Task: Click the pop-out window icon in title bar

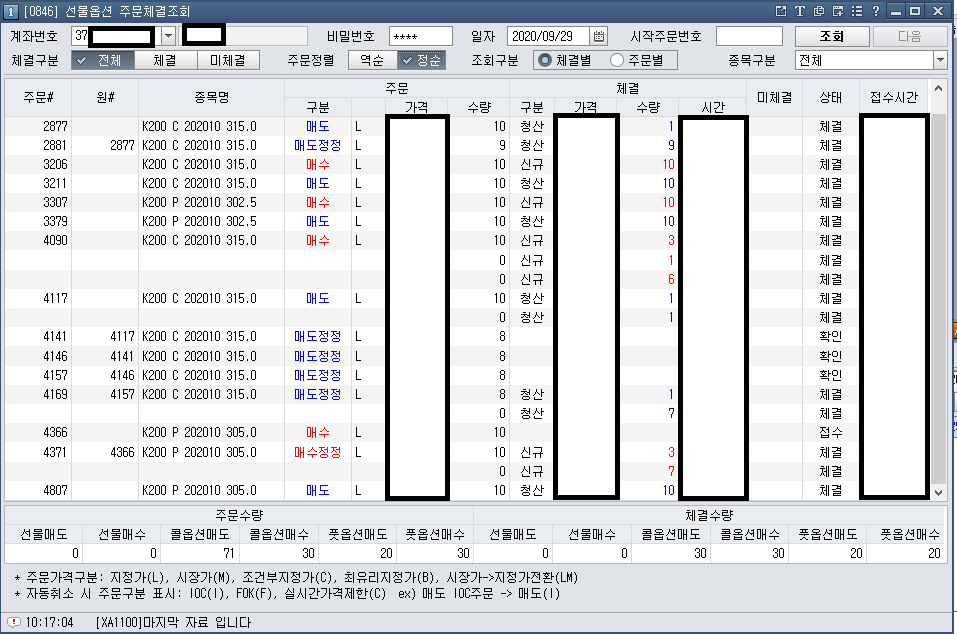Action: [x=781, y=11]
